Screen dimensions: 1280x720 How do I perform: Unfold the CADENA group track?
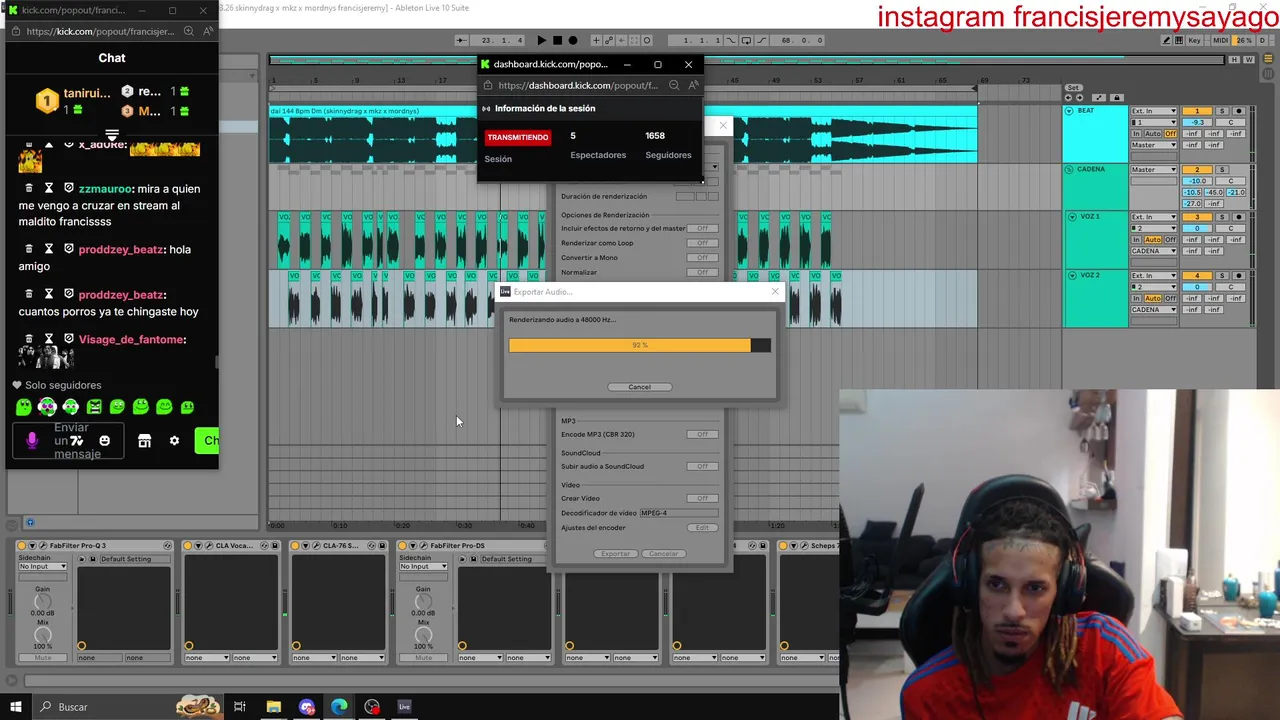tap(1069, 170)
